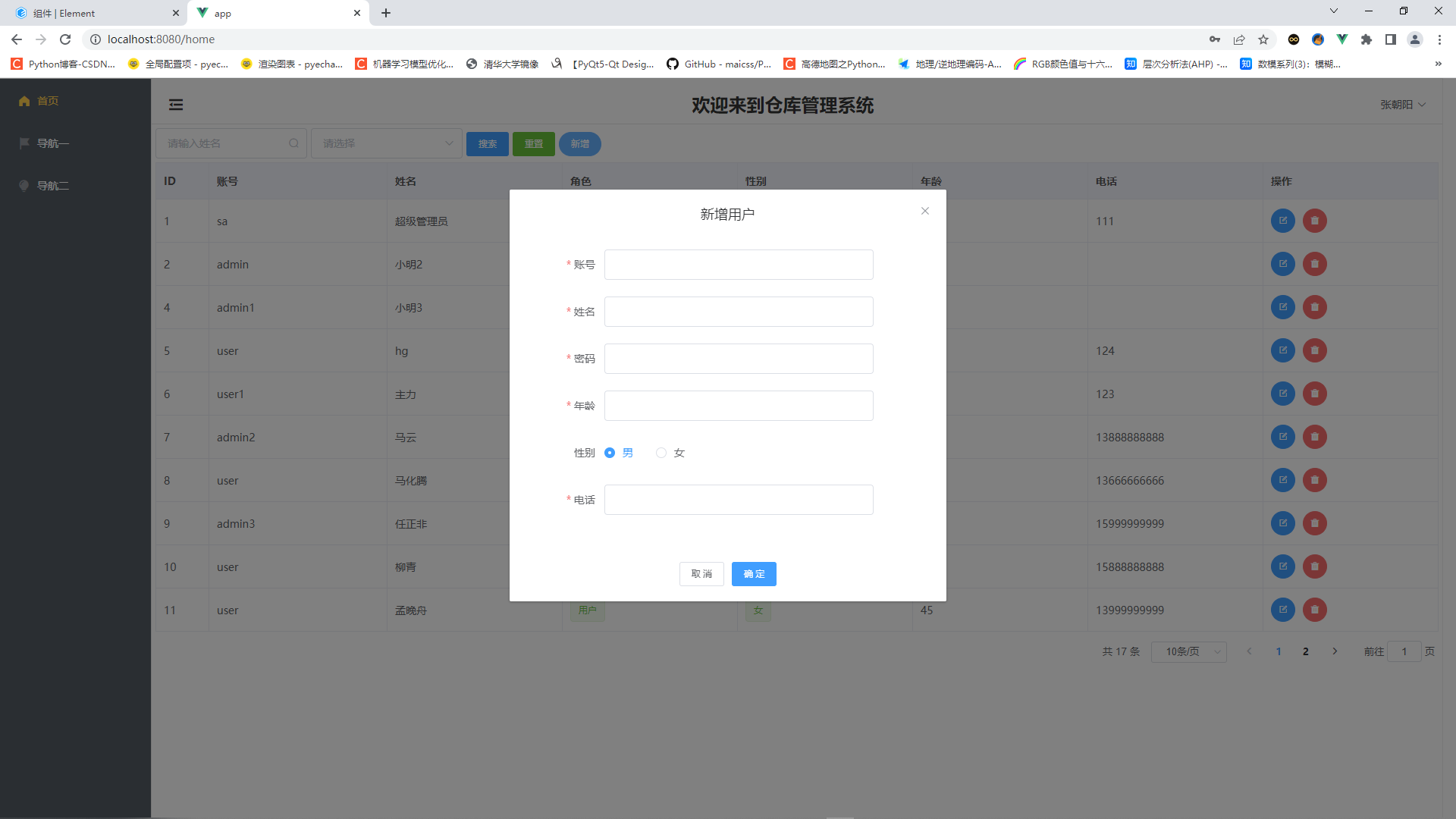1456x819 pixels.
Task: Click the edit icon for row 11
Action: (1283, 609)
